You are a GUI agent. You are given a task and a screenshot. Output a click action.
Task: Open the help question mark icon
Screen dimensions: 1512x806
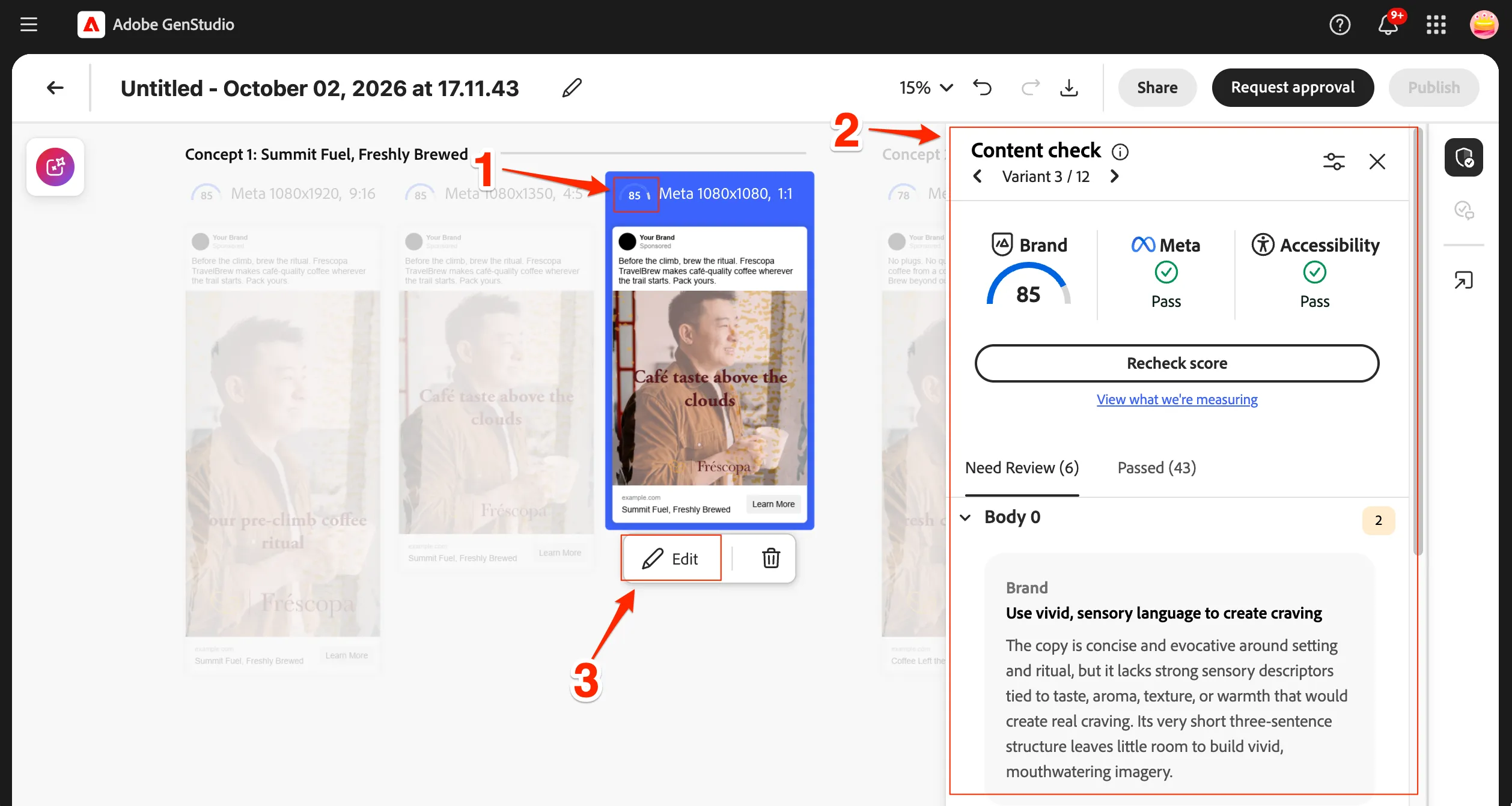[x=1340, y=25]
